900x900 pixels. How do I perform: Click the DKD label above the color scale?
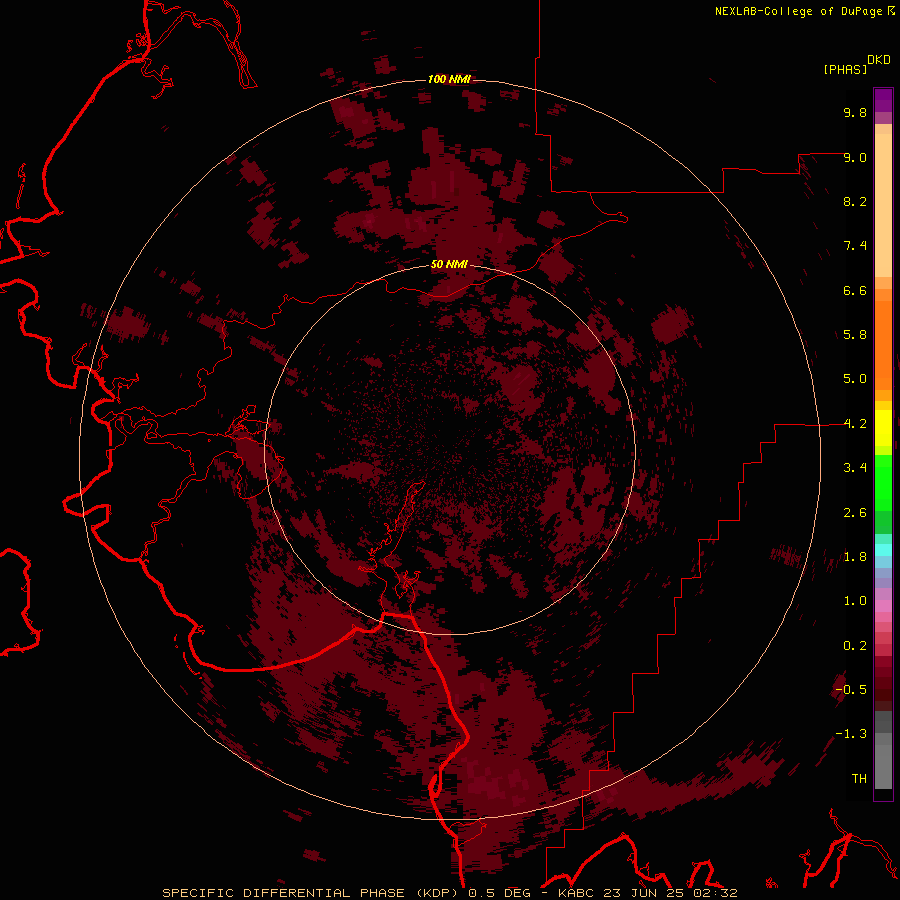tap(879, 59)
